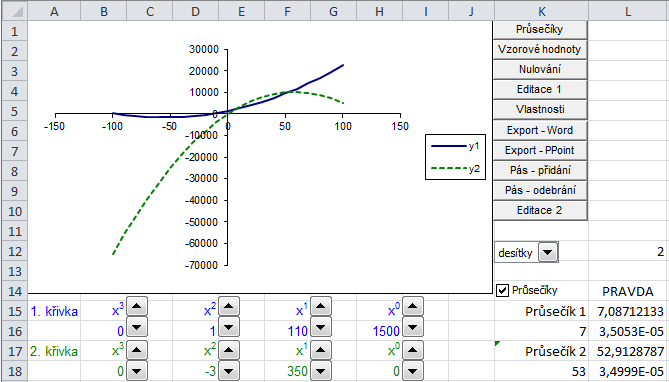Open Editace 1

(540, 90)
